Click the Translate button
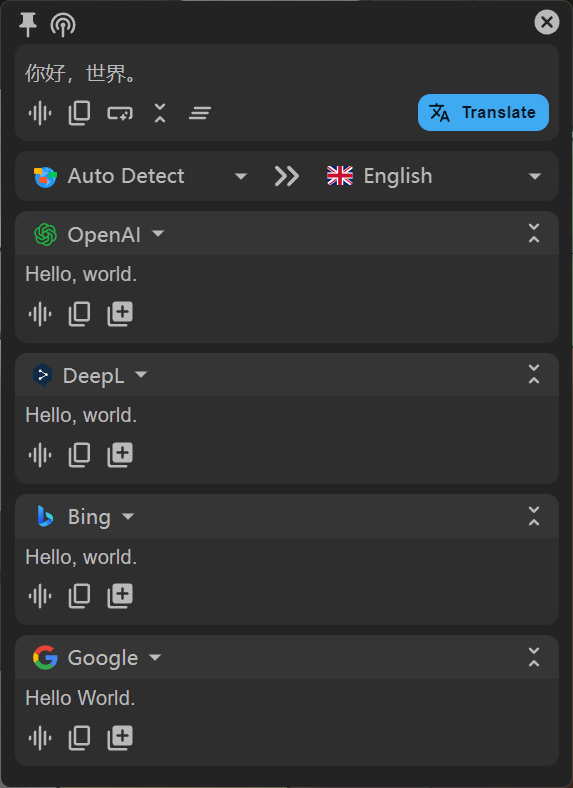Screen dimensions: 573x788 [x=483, y=113]
